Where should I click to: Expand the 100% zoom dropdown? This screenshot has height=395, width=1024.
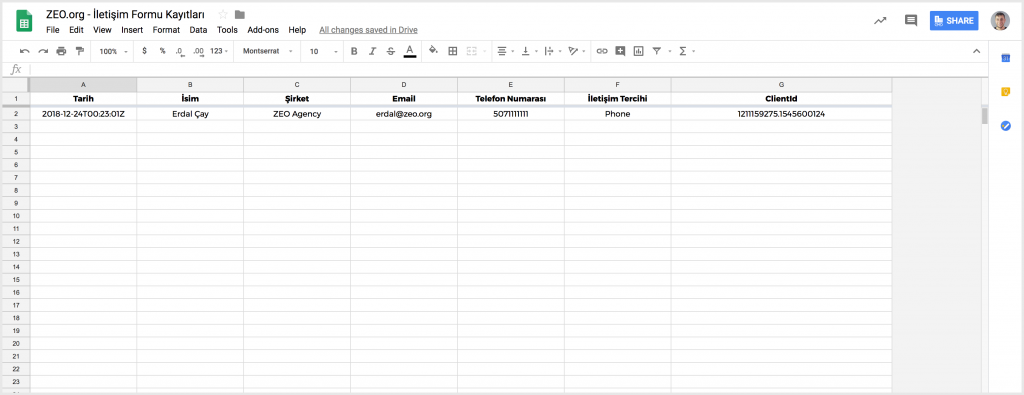click(114, 51)
